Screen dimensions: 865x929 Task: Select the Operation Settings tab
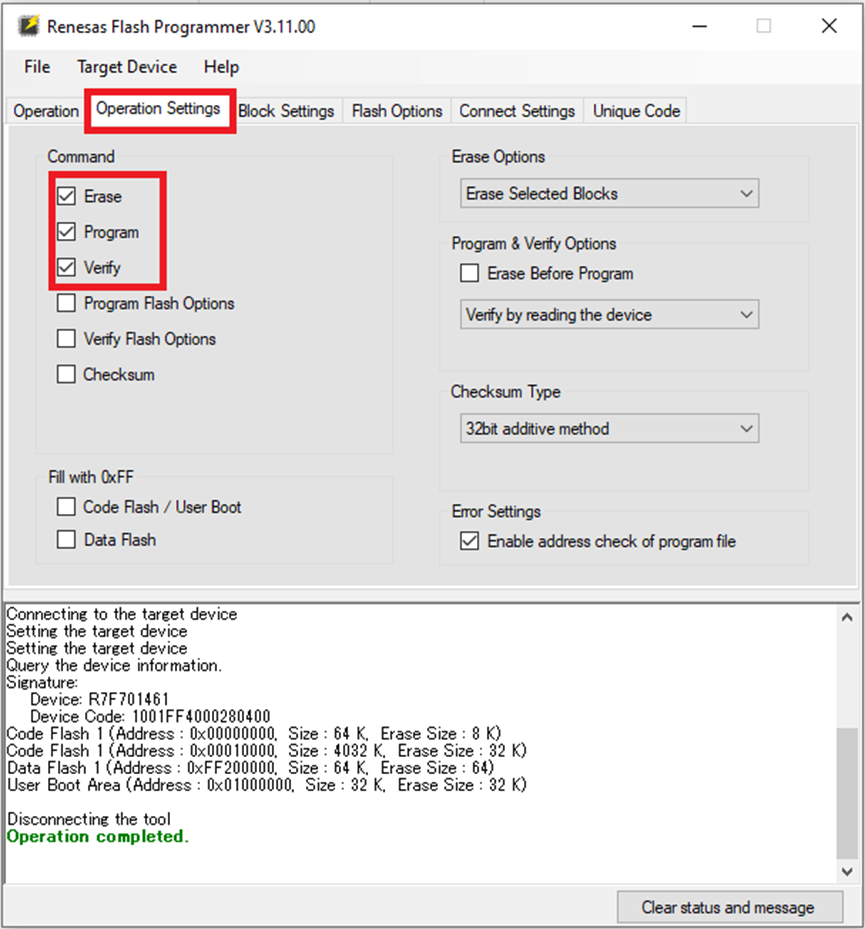coord(158,109)
